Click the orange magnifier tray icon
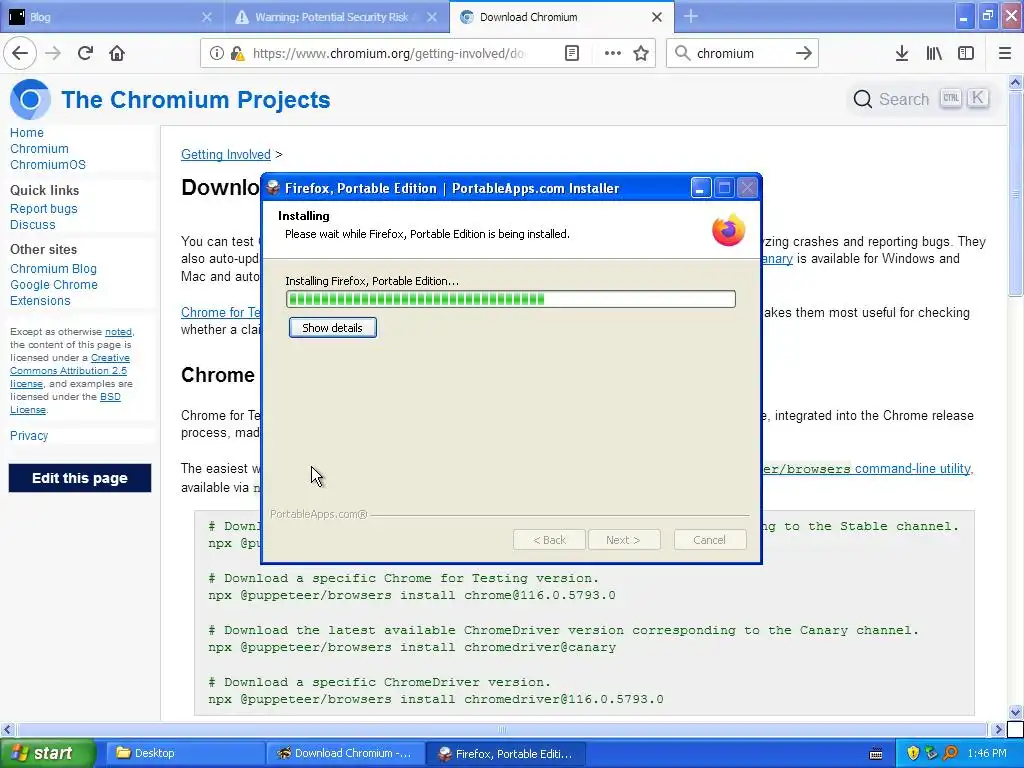Viewport: 1024px width, 768px height. click(x=950, y=753)
